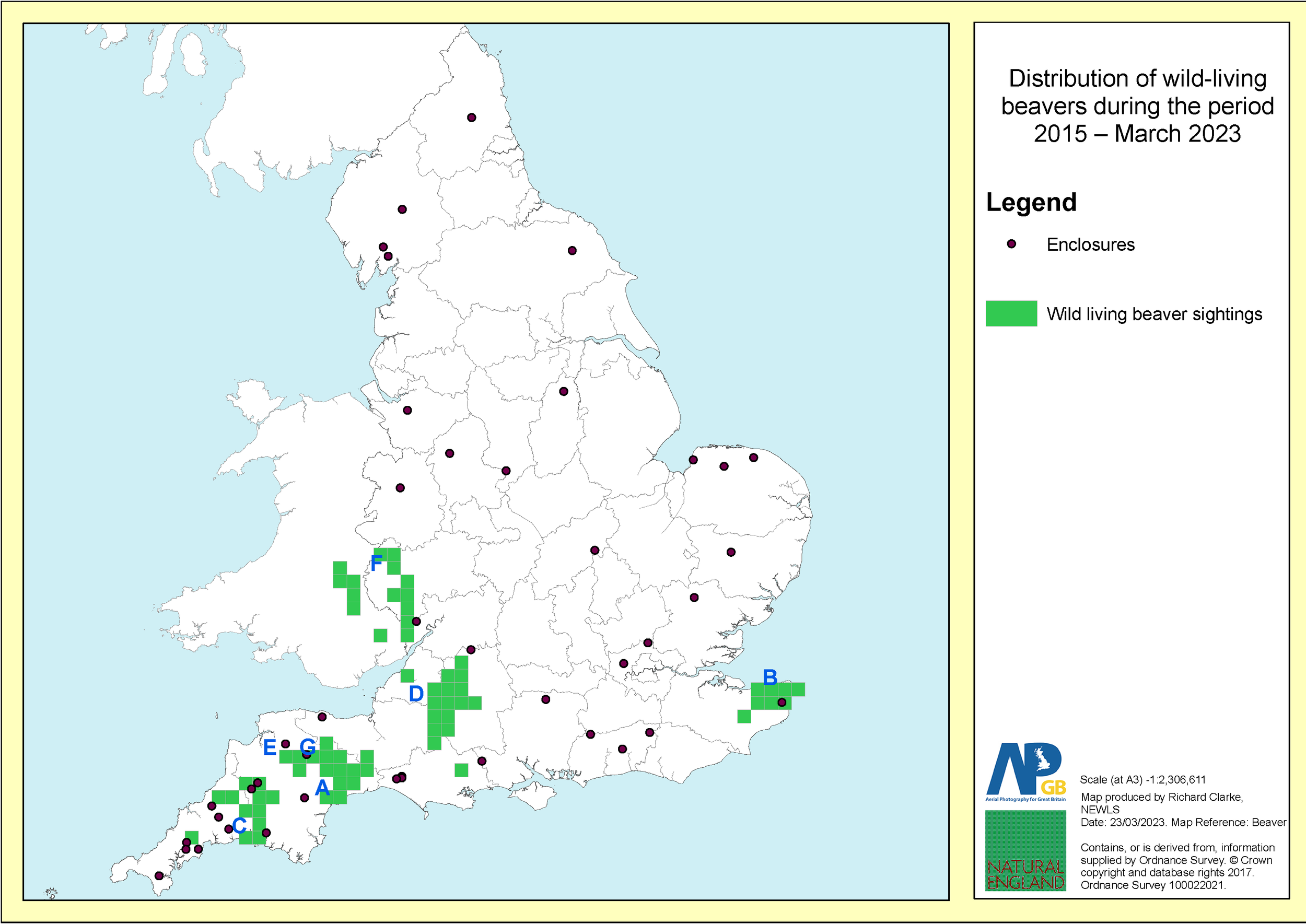This screenshot has width=1306, height=924.
Task: Click the green beaver sightings legend swatch
Action: (x=1011, y=313)
